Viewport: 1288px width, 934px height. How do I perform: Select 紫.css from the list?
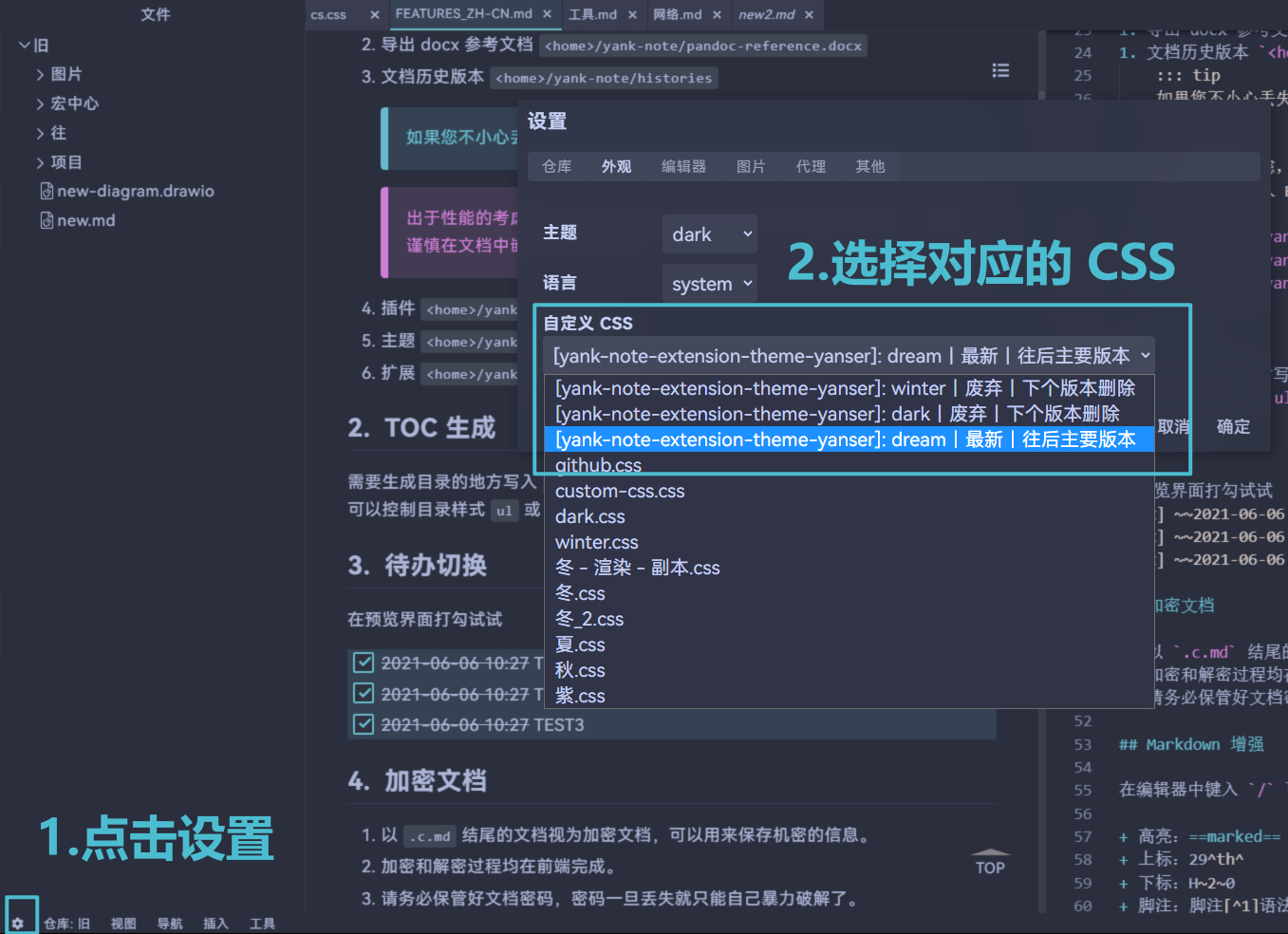click(x=849, y=696)
